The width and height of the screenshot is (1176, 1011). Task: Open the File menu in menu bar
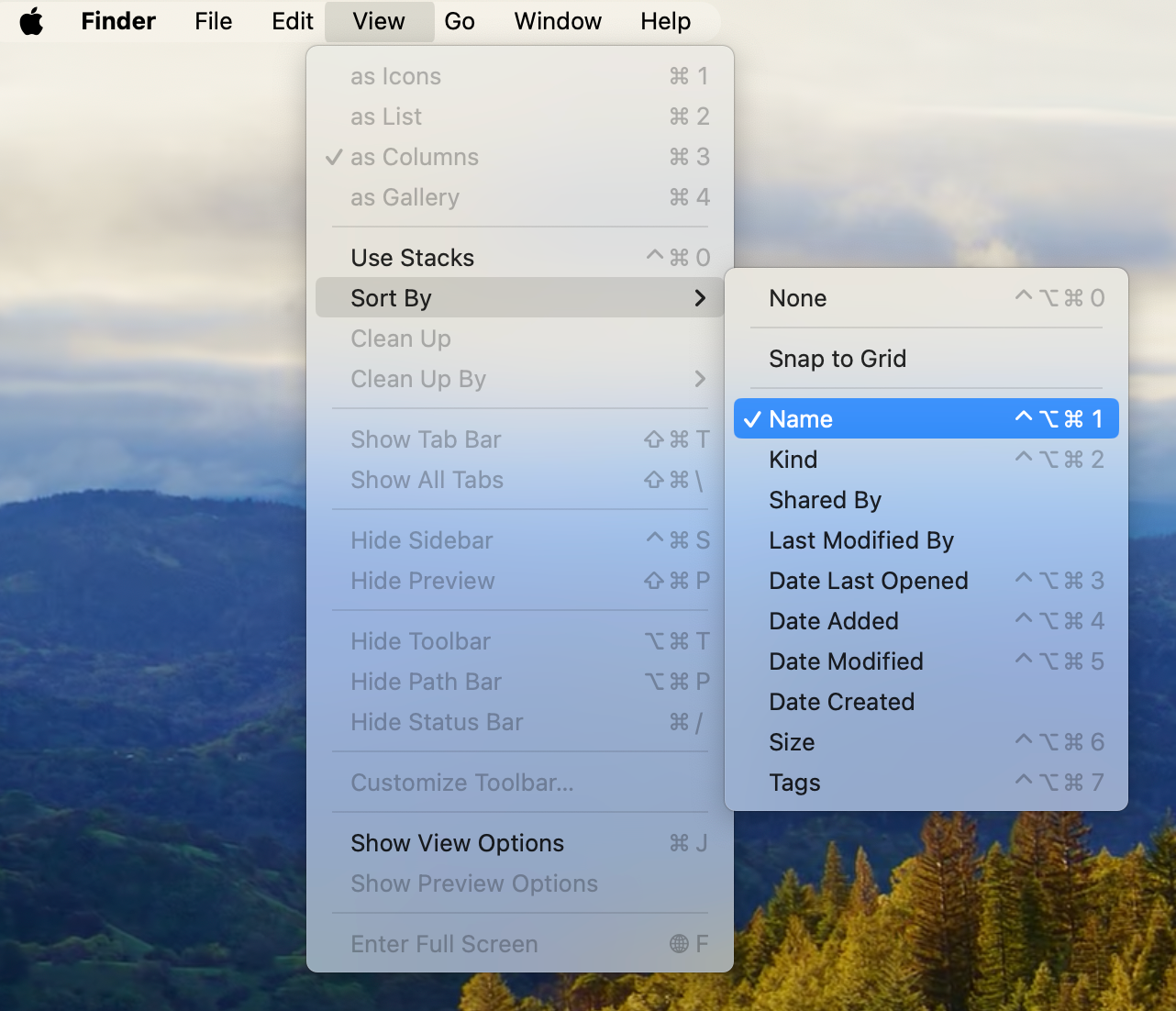pyautogui.click(x=213, y=21)
